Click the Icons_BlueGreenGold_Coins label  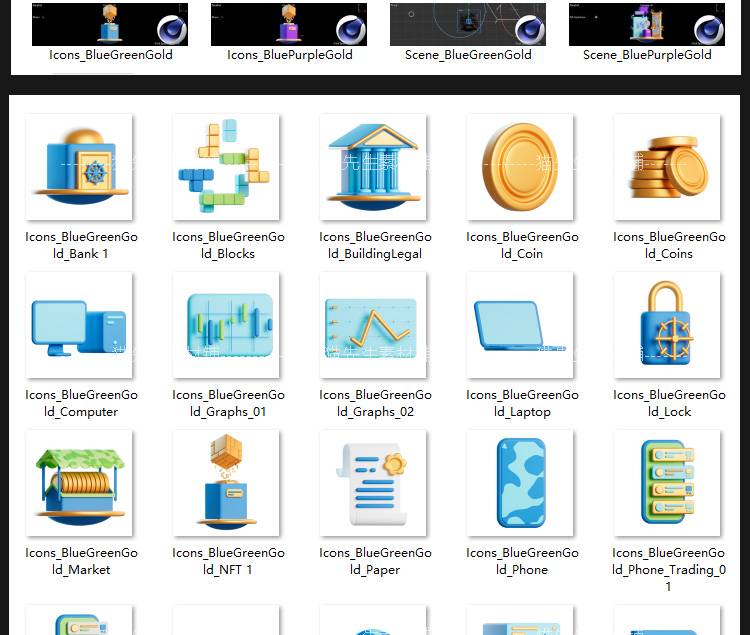[x=669, y=245]
